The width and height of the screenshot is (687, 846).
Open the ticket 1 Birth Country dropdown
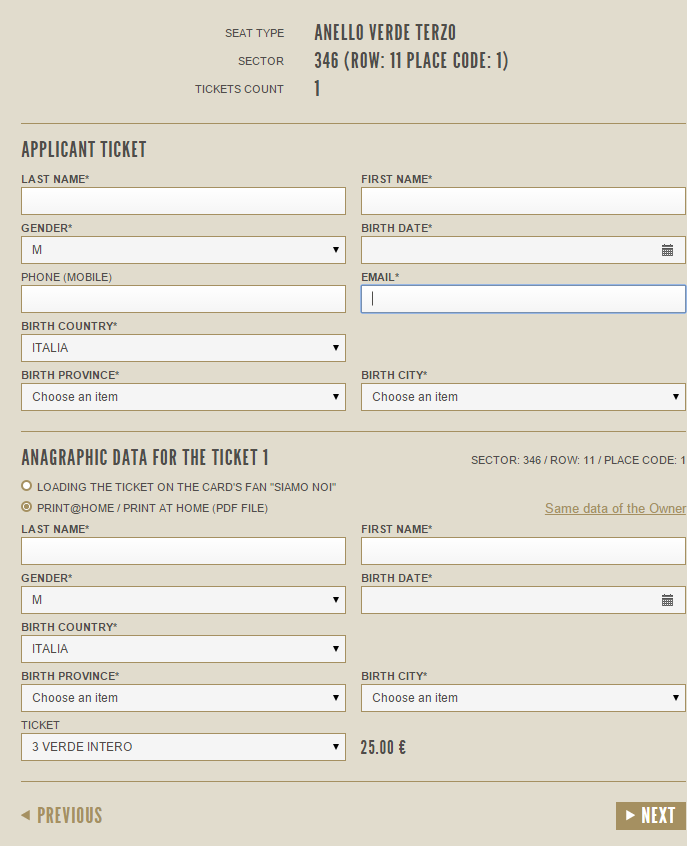[x=183, y=649]
